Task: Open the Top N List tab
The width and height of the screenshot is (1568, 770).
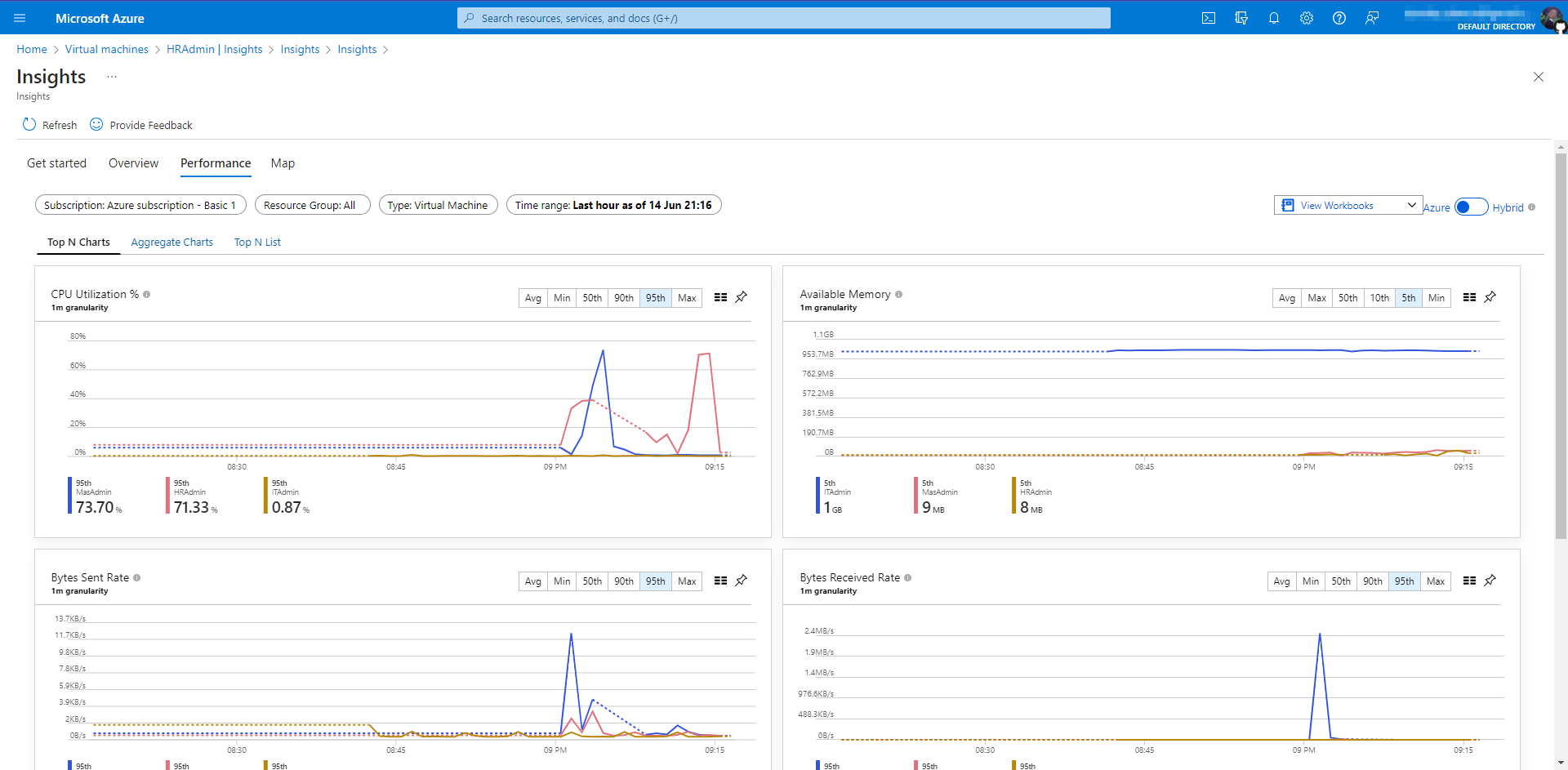Action: tap(257, 243)
